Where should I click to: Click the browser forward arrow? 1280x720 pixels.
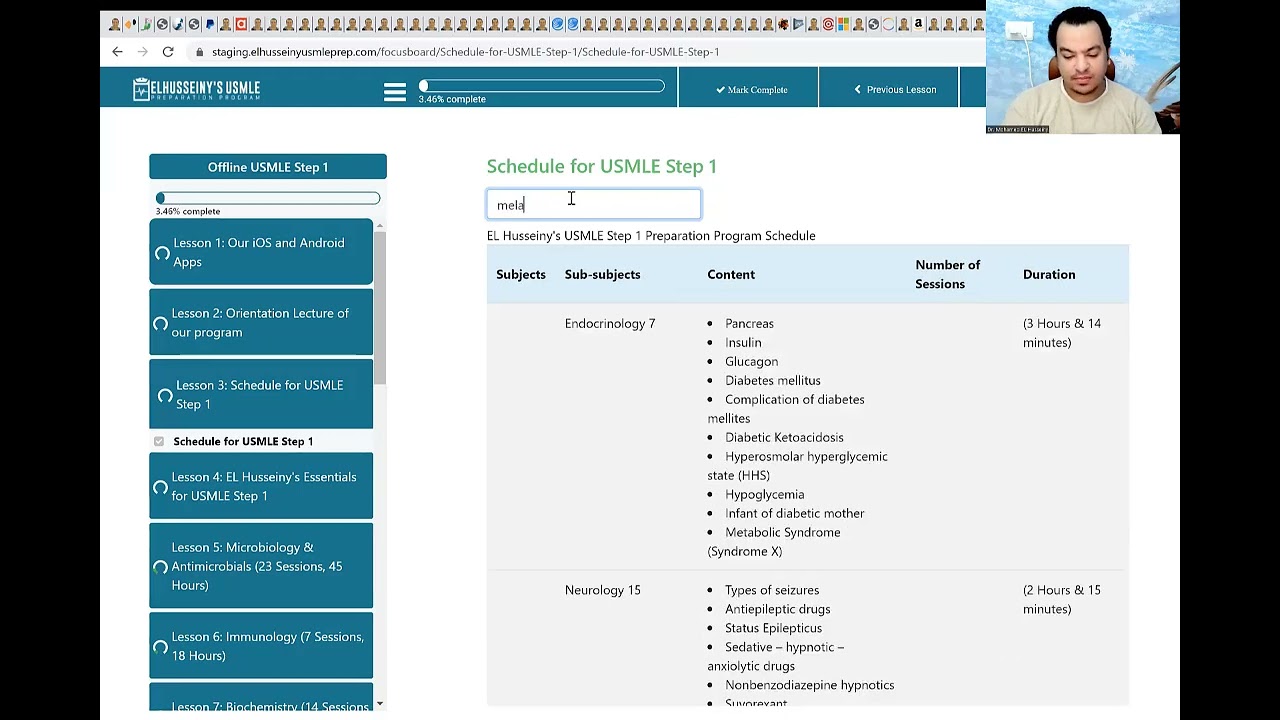point(143,51)
